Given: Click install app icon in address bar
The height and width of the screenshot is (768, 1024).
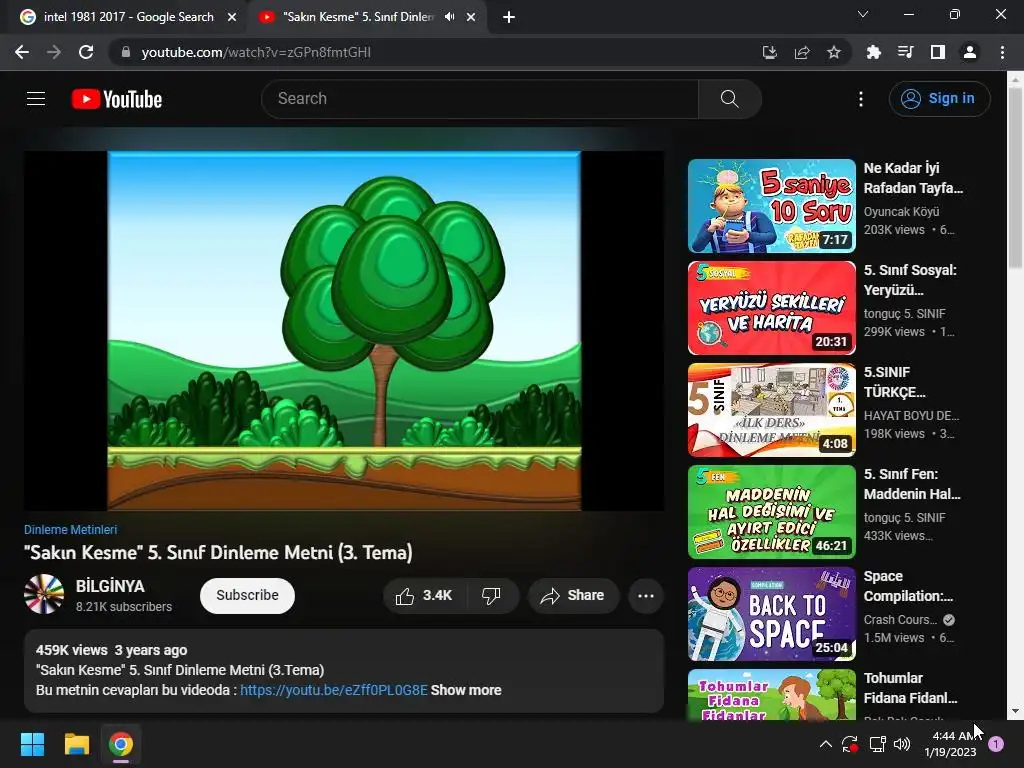Looking at the screenshot, I should pyautogui.click(x=770, y=52).
